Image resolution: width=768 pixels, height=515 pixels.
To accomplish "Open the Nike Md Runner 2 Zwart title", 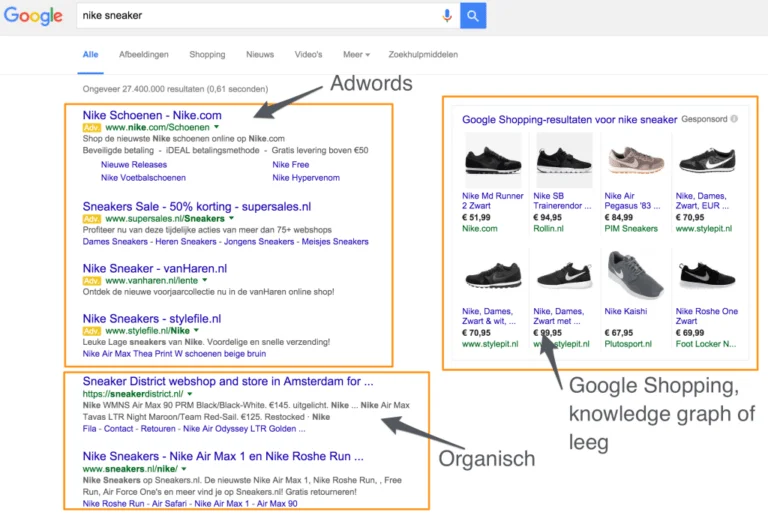I will click(x=493, y=201).
